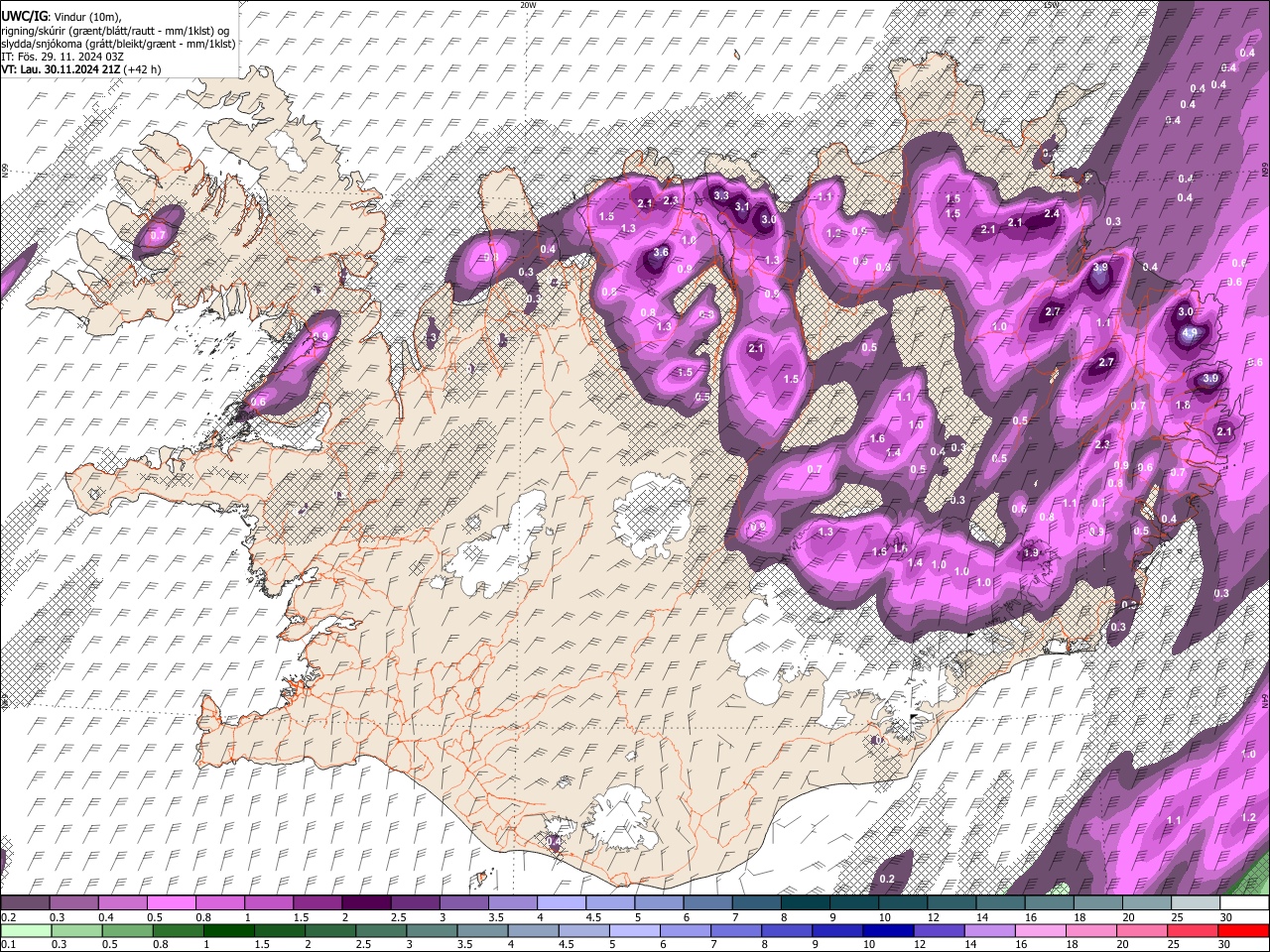Image resolution: width=1270 pixels, height=952 pixels.
Task: Click the deep navy blue 10 swatch in lower row
Action: (888, 930)
